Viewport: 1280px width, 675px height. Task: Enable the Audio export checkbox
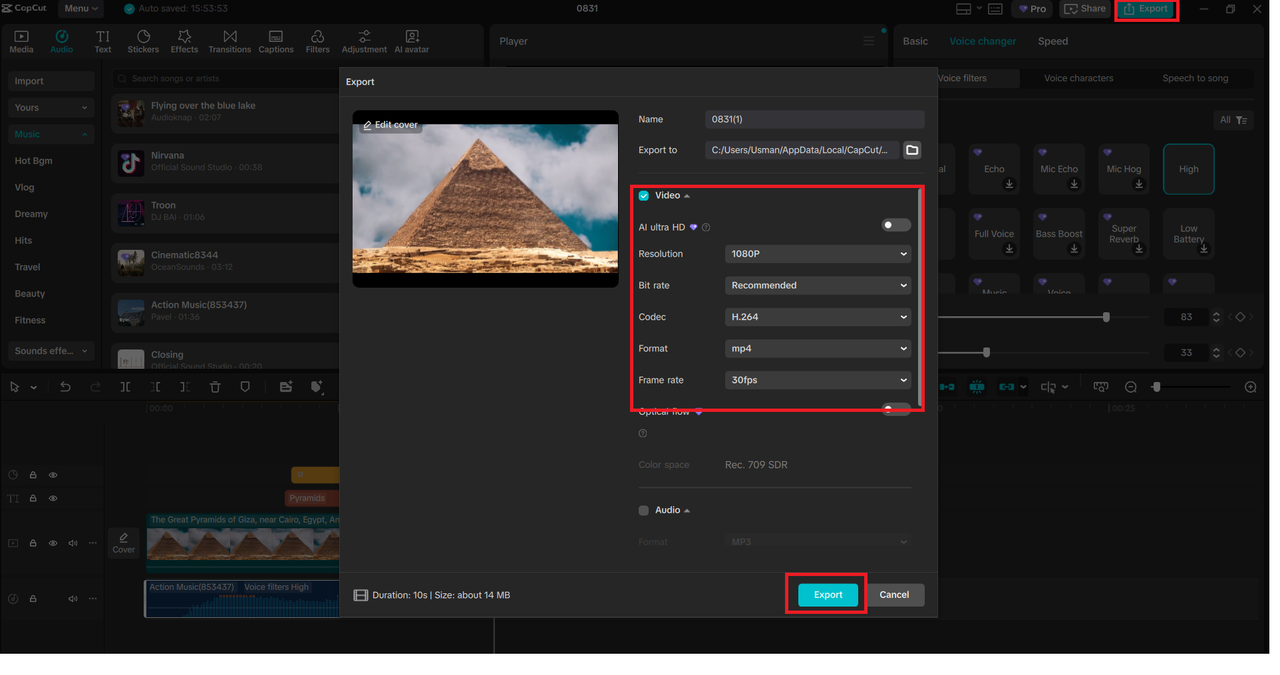pos(644,510)
